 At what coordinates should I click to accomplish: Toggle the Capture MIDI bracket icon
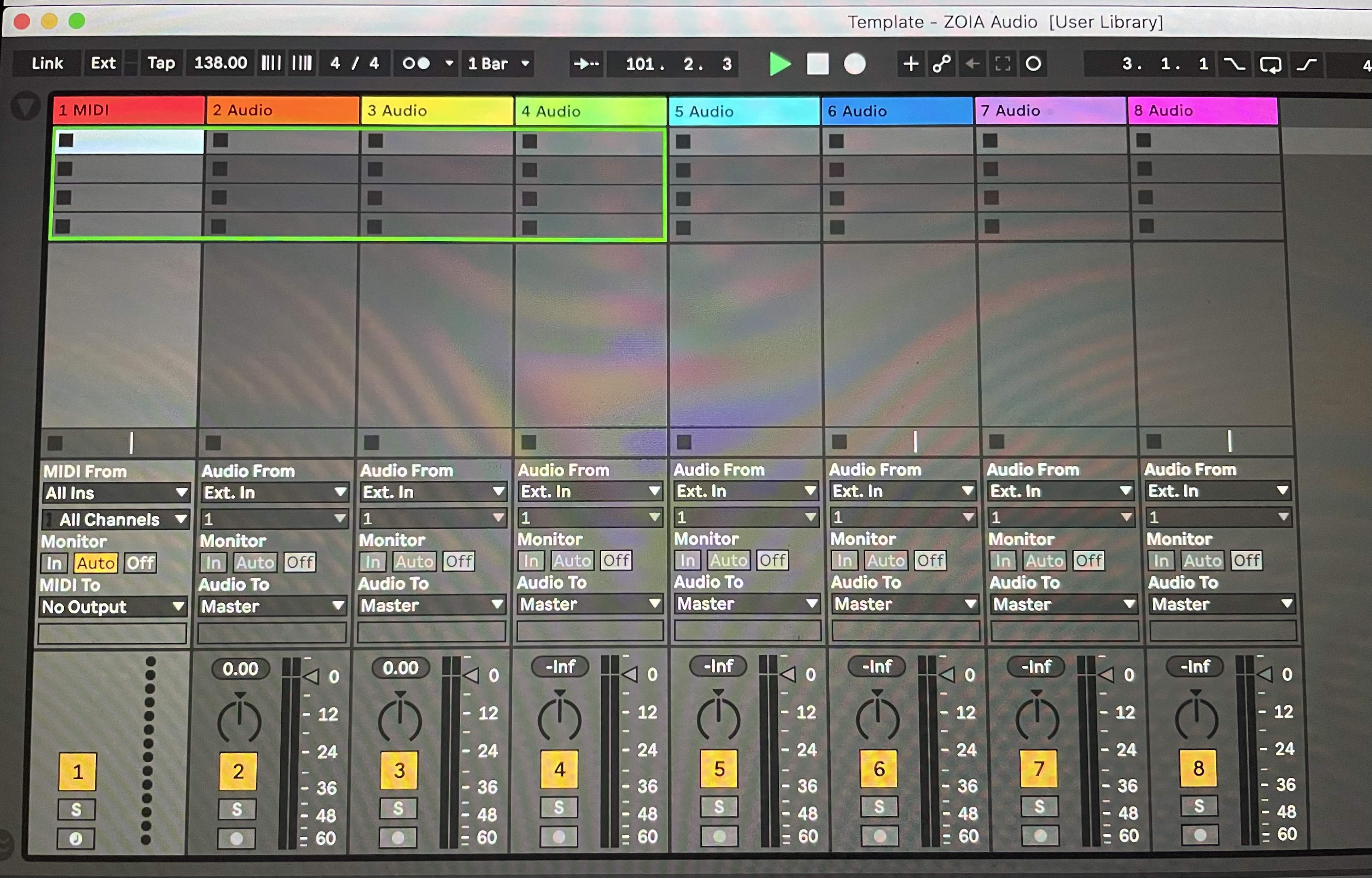coord(1003,64)
